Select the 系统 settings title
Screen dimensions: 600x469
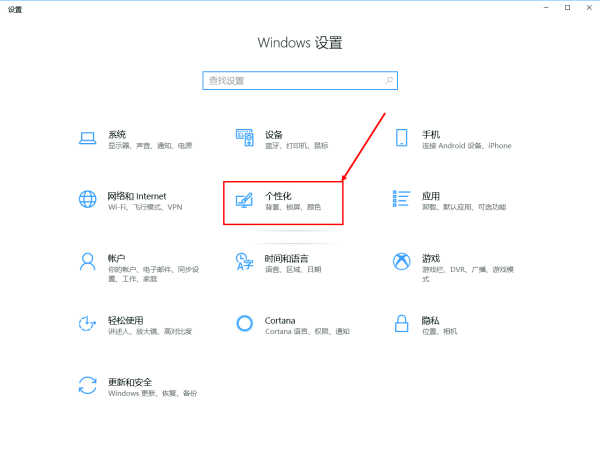tap(117, 134)
